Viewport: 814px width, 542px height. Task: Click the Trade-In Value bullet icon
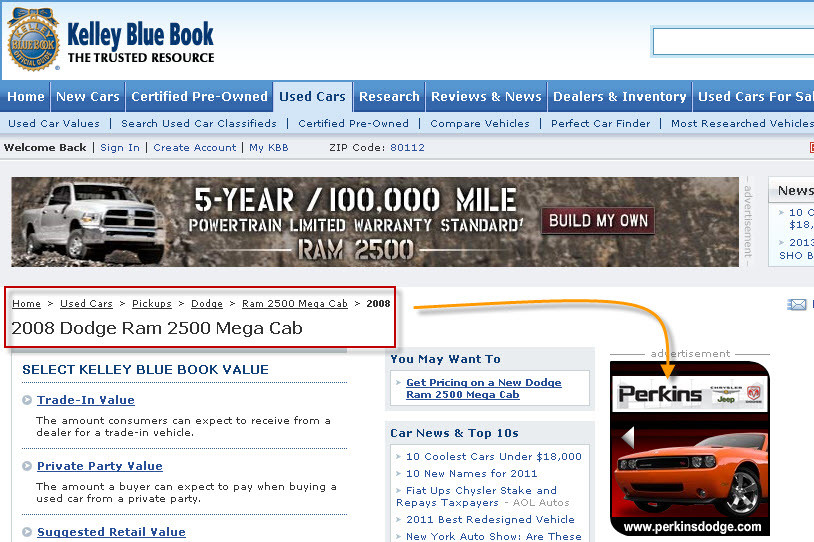tap(27, 400)
